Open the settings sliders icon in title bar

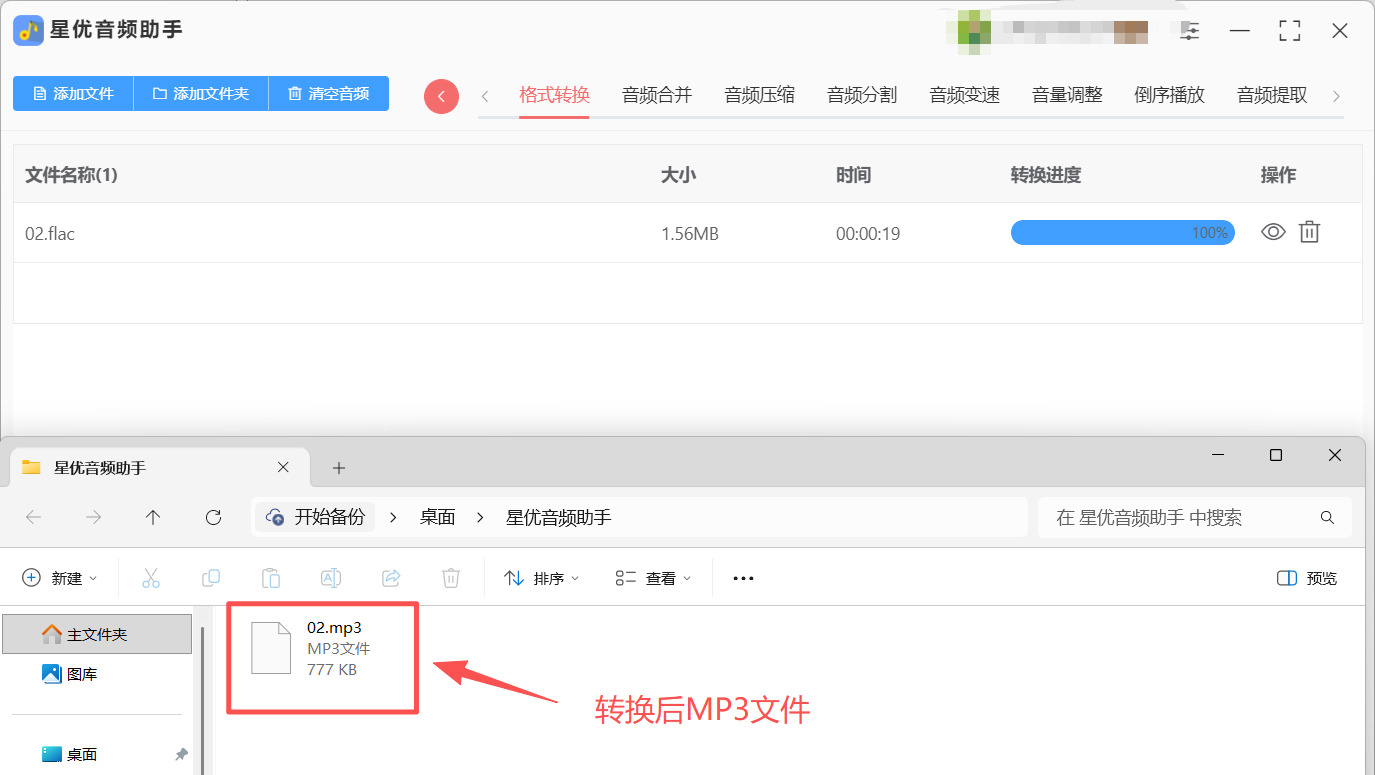point(1190,31)
